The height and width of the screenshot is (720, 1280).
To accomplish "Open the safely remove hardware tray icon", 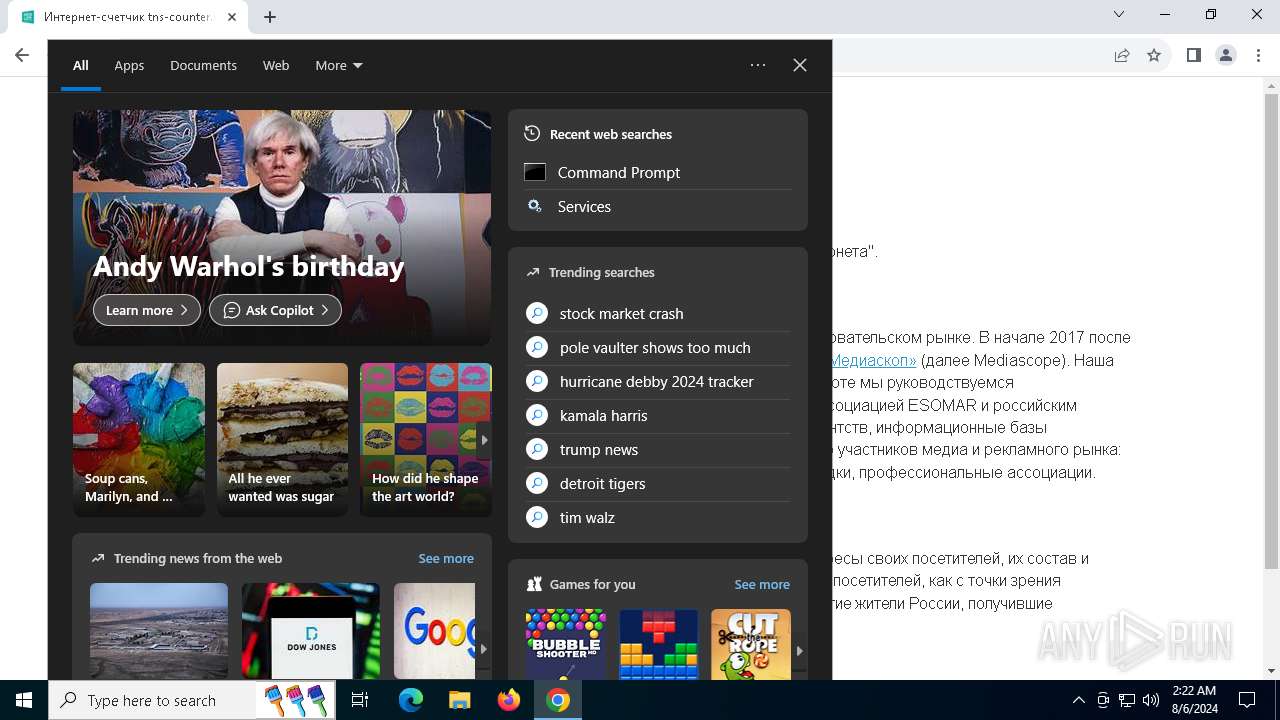I will click(x=1103, y=700).
